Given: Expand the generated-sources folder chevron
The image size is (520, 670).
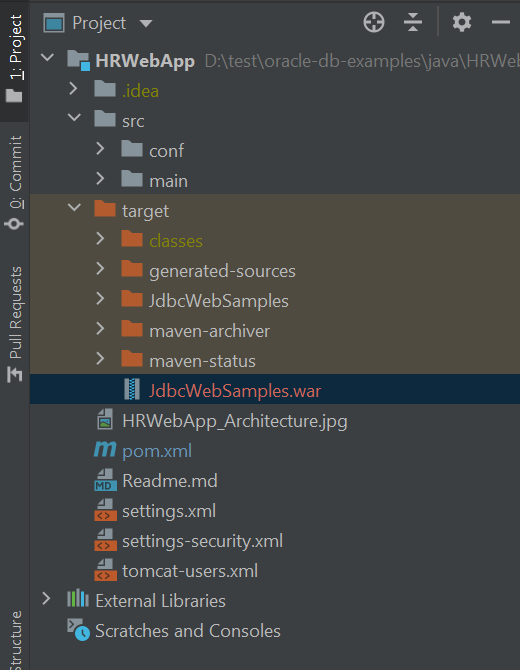Looking at the screenshot, I should 100,269.
